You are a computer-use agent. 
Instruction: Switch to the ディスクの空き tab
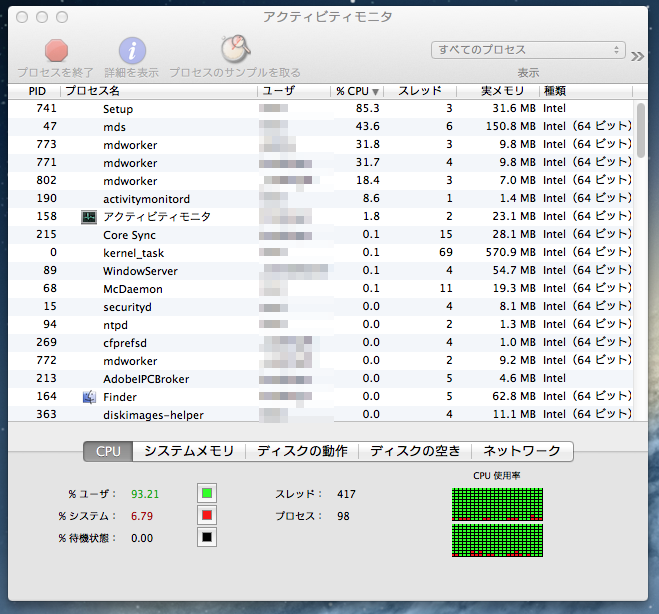point(415,451)
